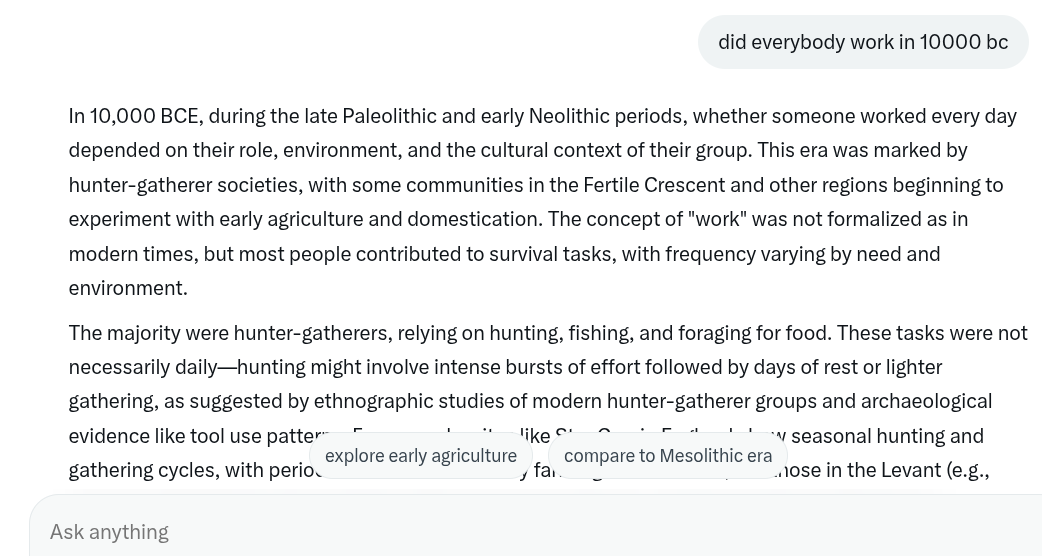1042x556 pixels.
Task: Focus the "Ask anything" input field
Action: click(532, 531)
